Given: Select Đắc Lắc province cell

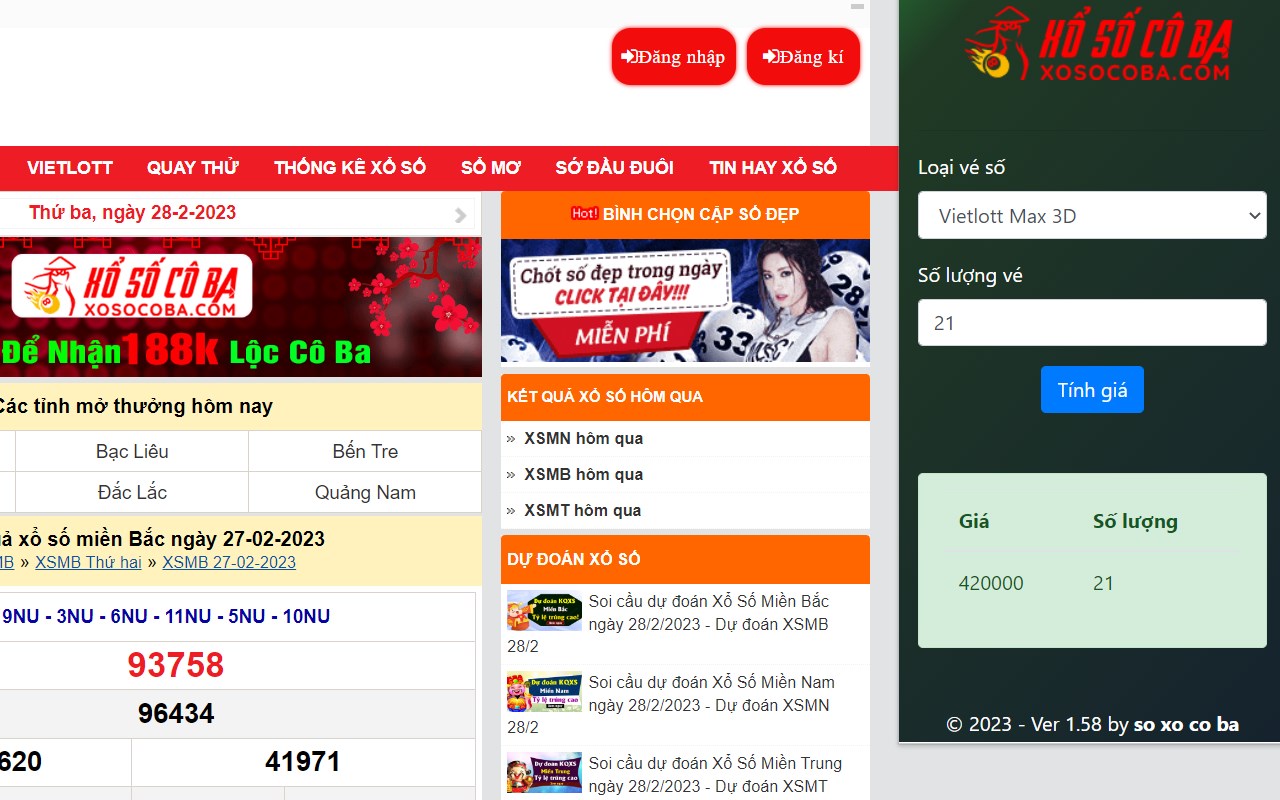Looking at the screenshot, I should tap(132, 492).
